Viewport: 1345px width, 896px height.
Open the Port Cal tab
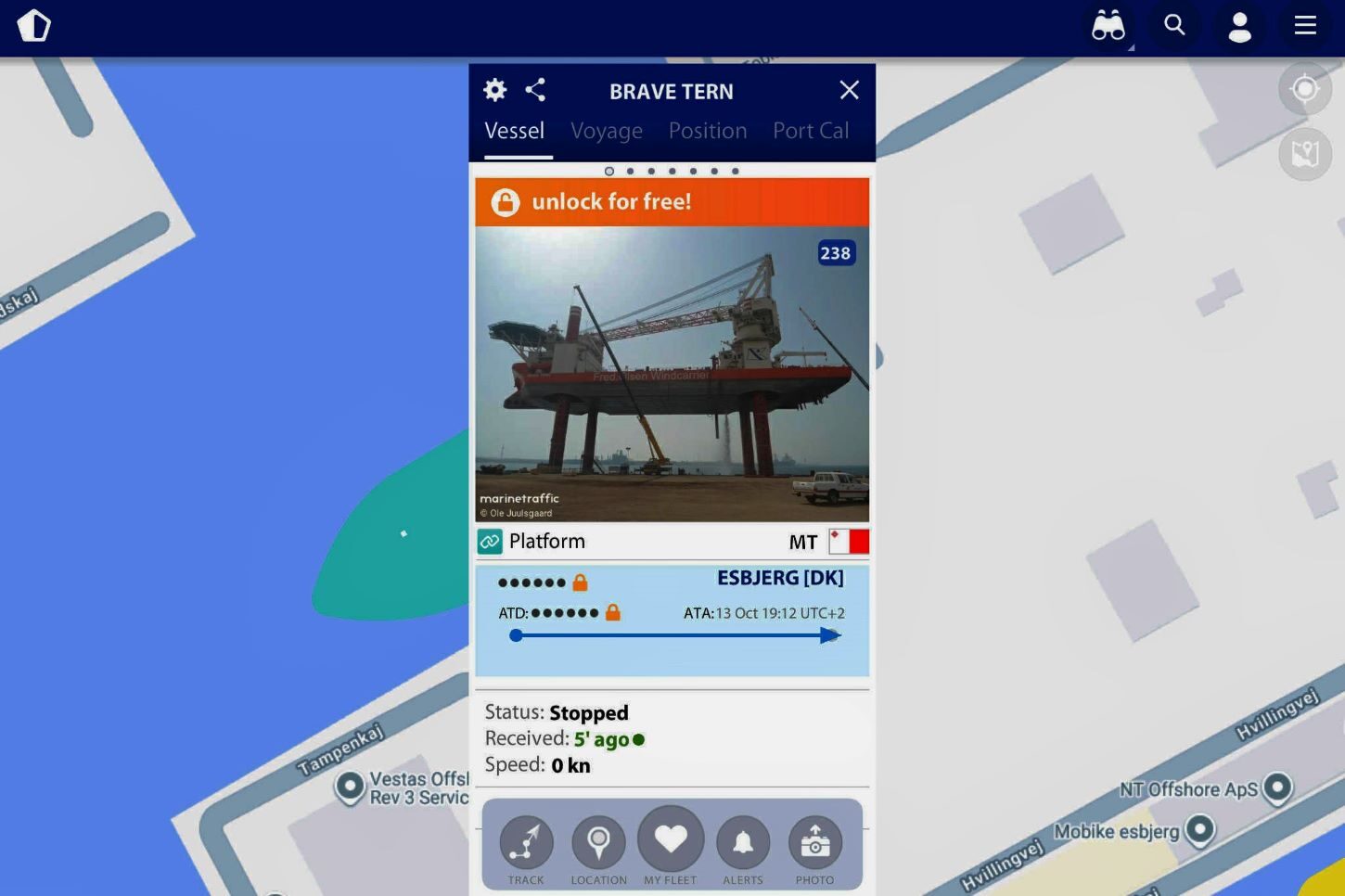coord(811,131)
